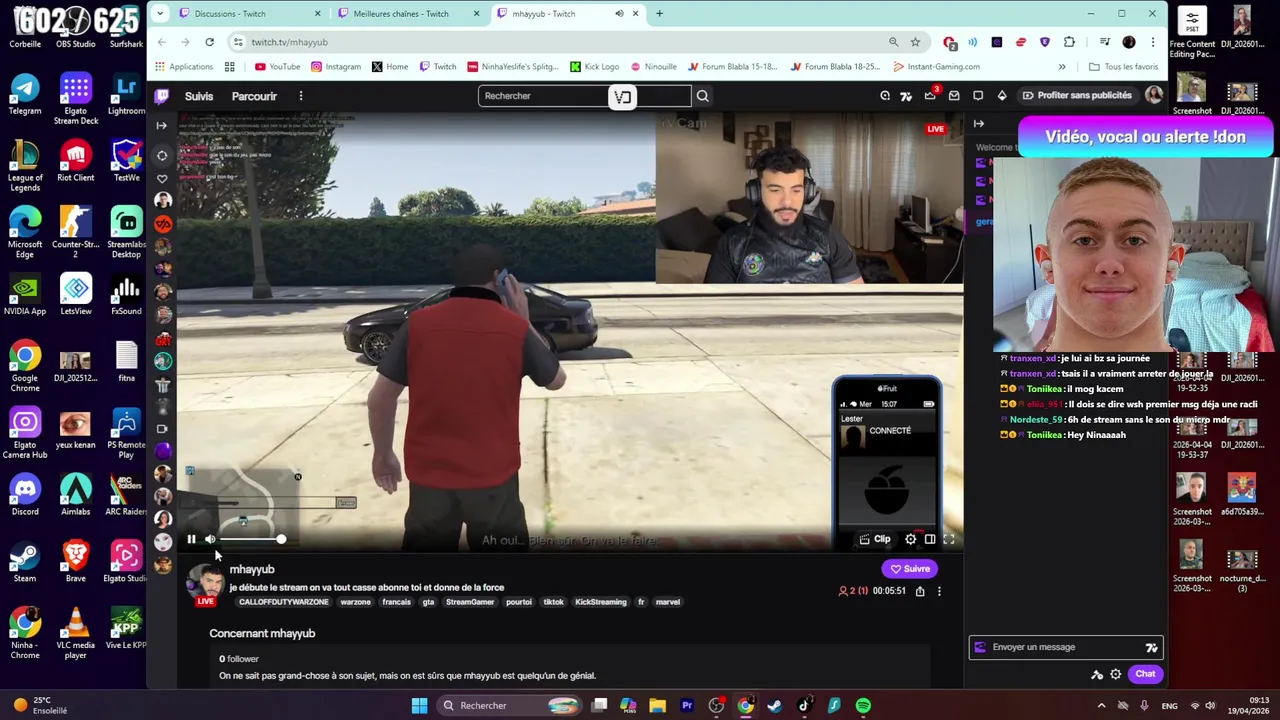Open Twitch user avatar menu
This screenshot has height=720, width=1280.
click(1154, 95)
